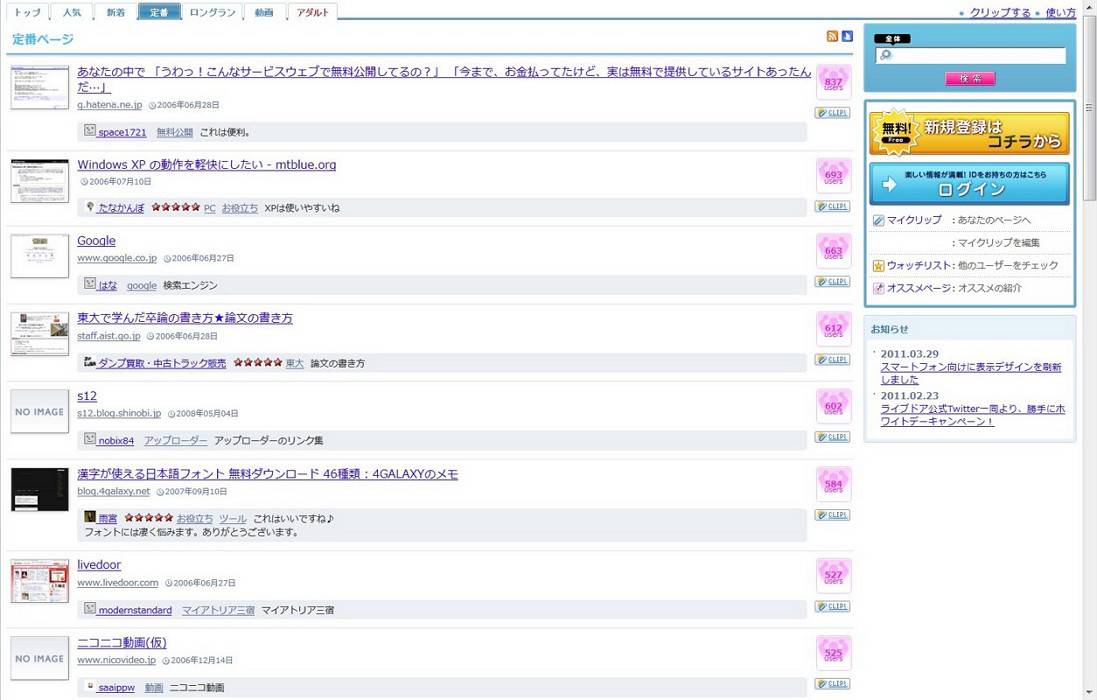The image size is (1097, 700).
Task: Open the s12 entry title link
Action: 87,396
